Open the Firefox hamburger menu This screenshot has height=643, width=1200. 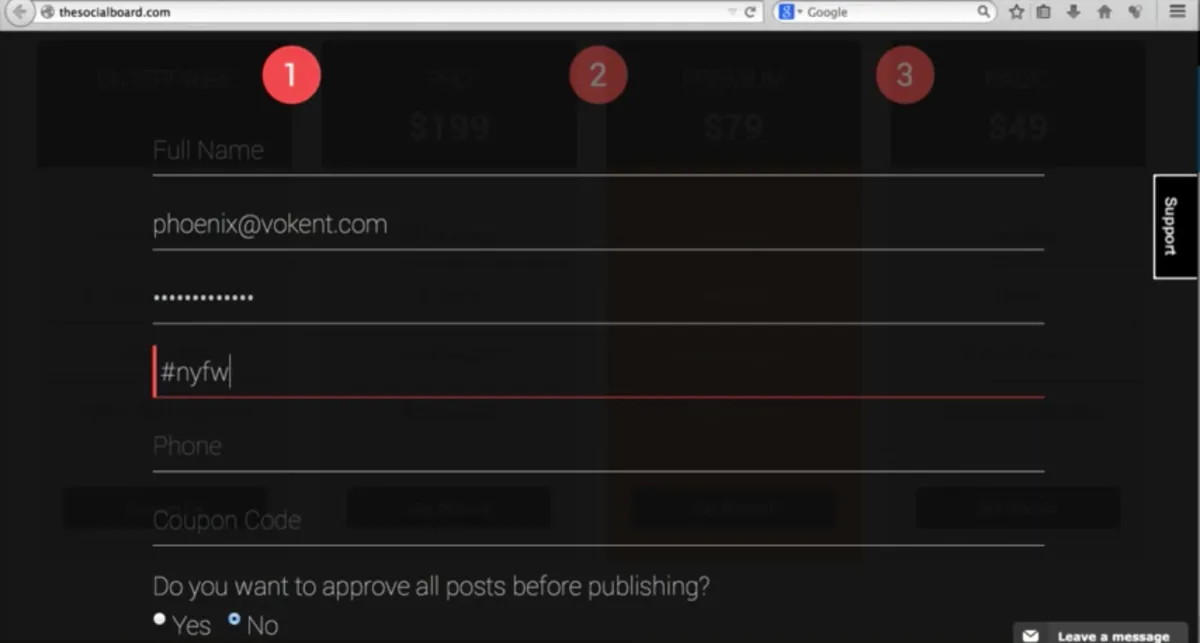pyautogui.click(x=1178, y=12)
